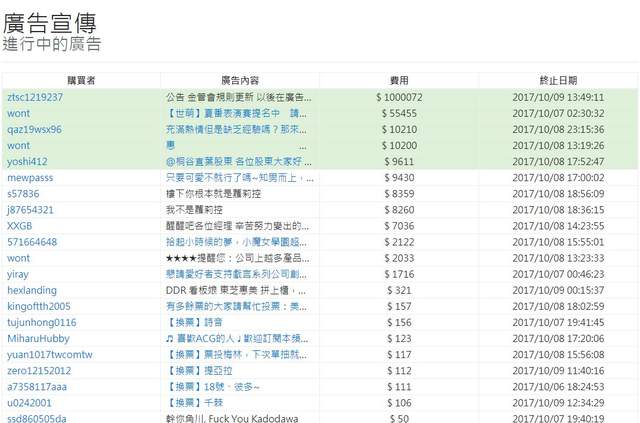Open hexlanding's buyer link
640x423 pixels.
pyautogui.click(x=32, y=290)
